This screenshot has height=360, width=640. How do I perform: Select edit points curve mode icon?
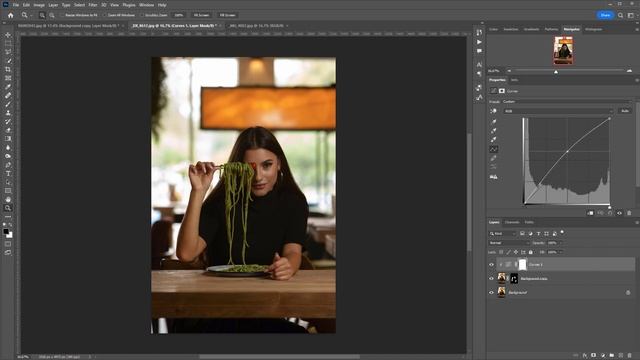[493, 149]
